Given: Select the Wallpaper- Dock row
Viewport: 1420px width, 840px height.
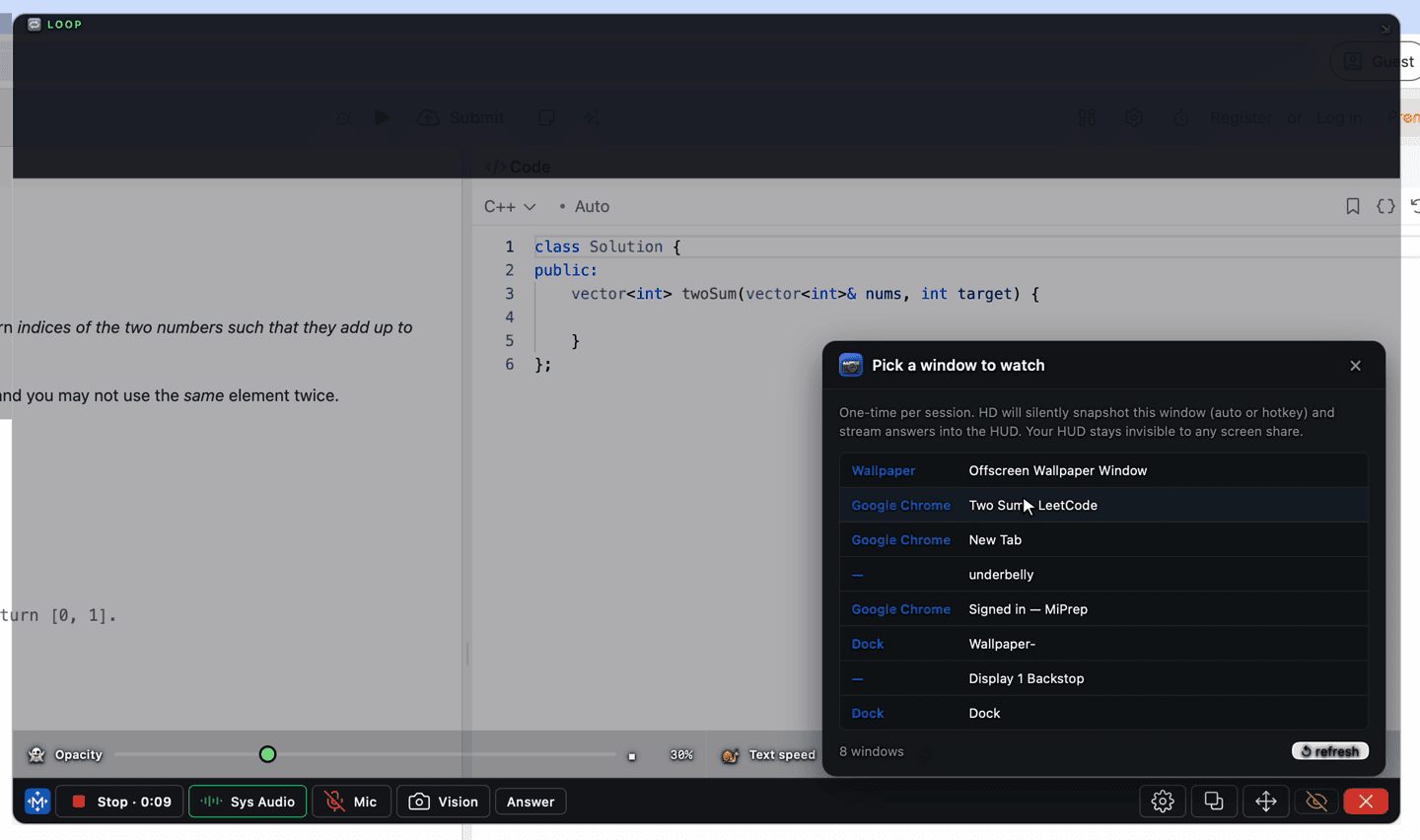Looking at the screenshot, I should click(1103, 643).
